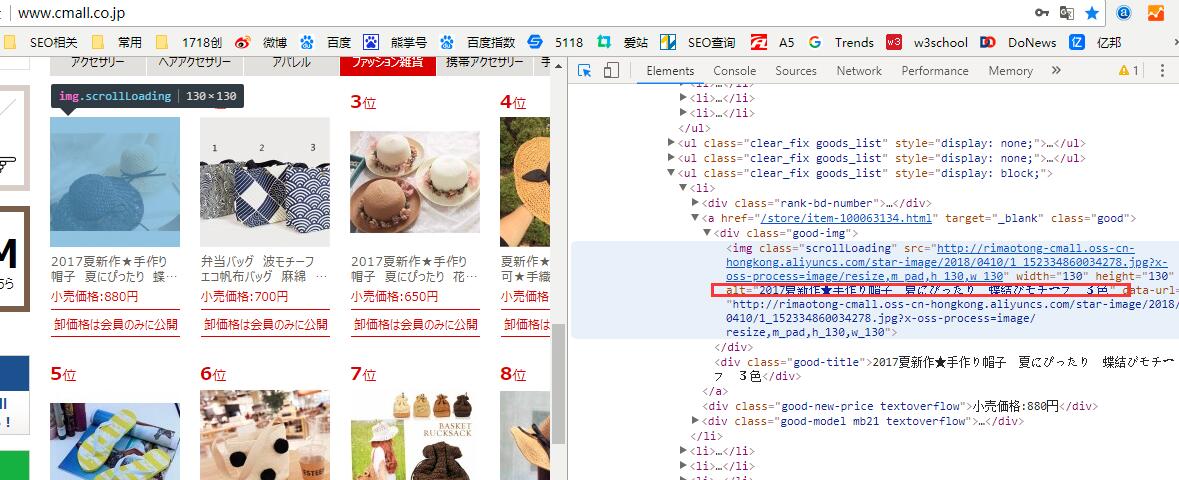Image resolution: width=1179 pixels, height=480 pixels.
Task: Switch to the Sources tab
Action: (796, 71)
